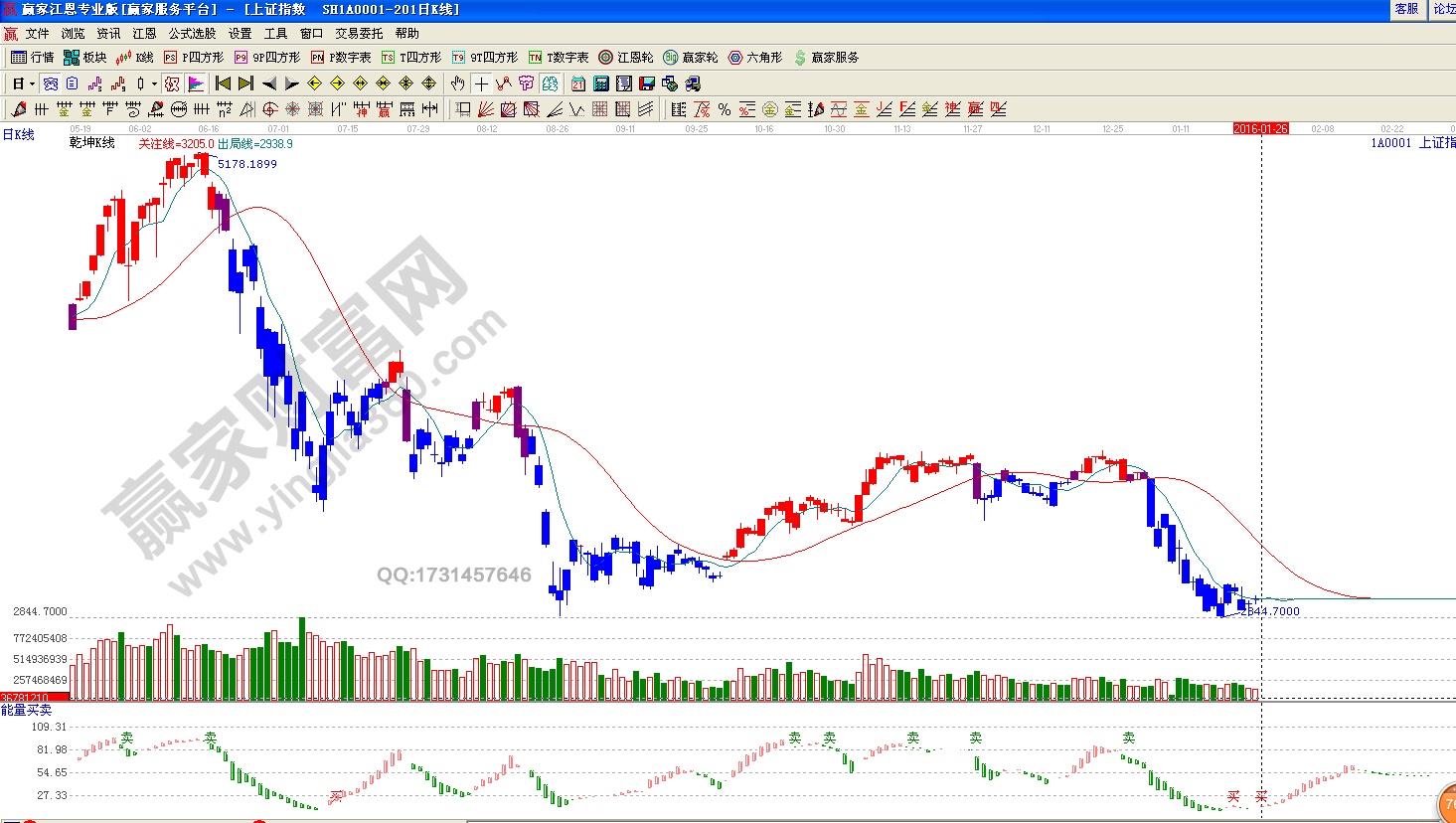
Task: Jump to first bar with skip-back arrow
Action: click(223, 83)
